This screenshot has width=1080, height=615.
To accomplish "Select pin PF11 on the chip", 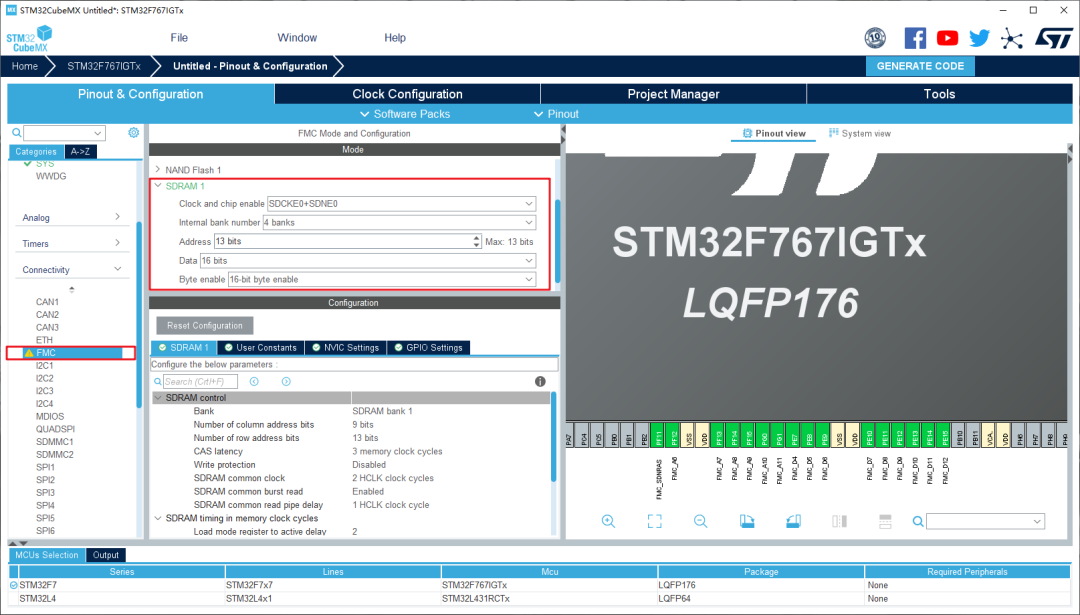I will click(x=658, y=437).
